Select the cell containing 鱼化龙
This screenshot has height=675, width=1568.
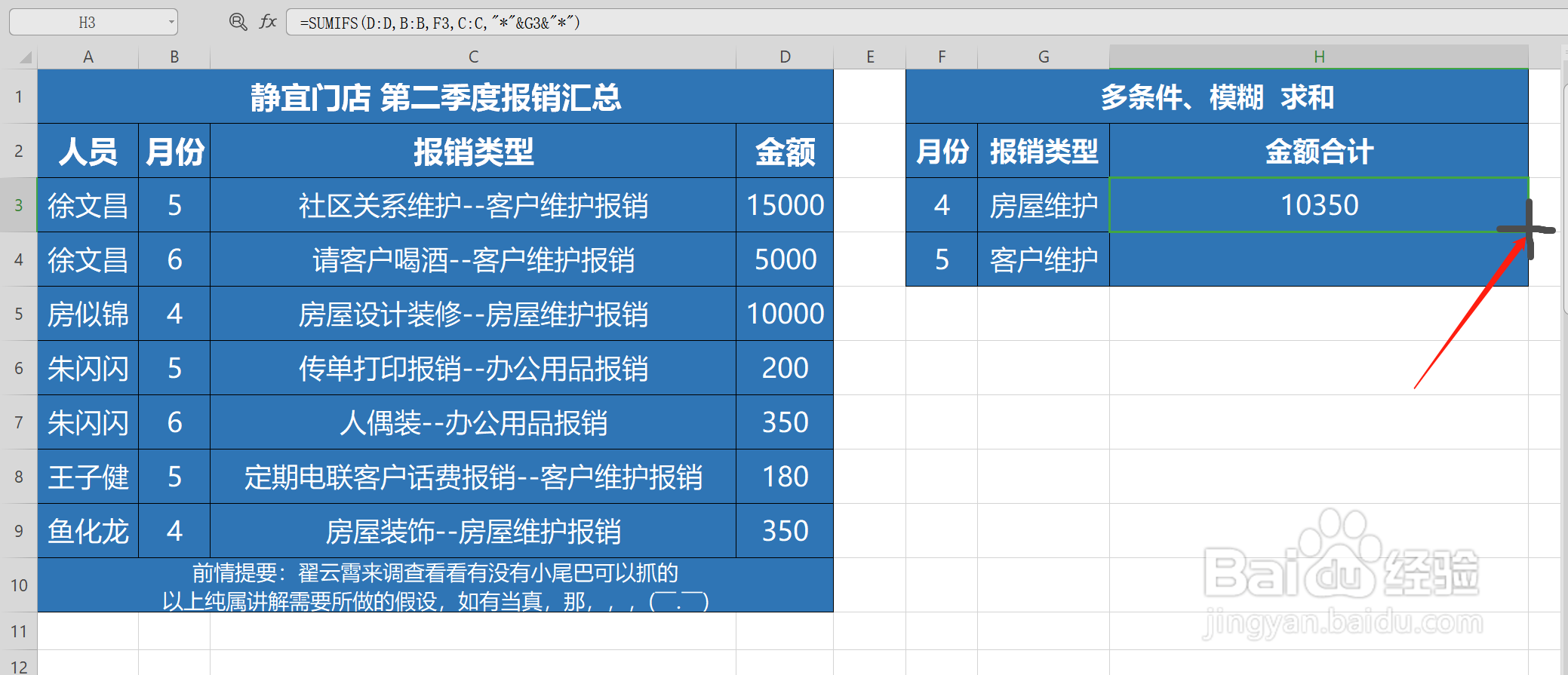(88, 531)
